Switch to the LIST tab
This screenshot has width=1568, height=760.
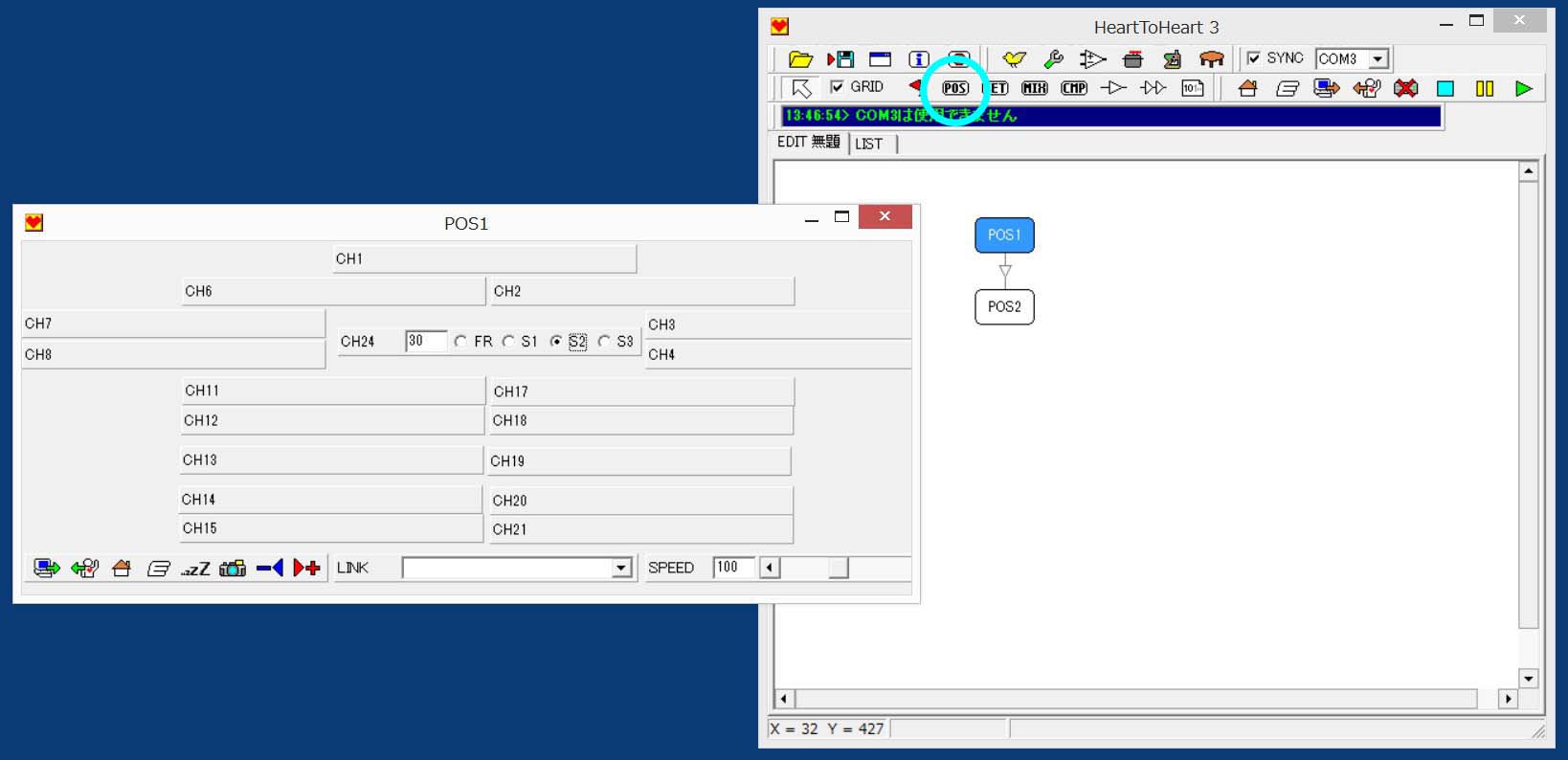(870, 144)
